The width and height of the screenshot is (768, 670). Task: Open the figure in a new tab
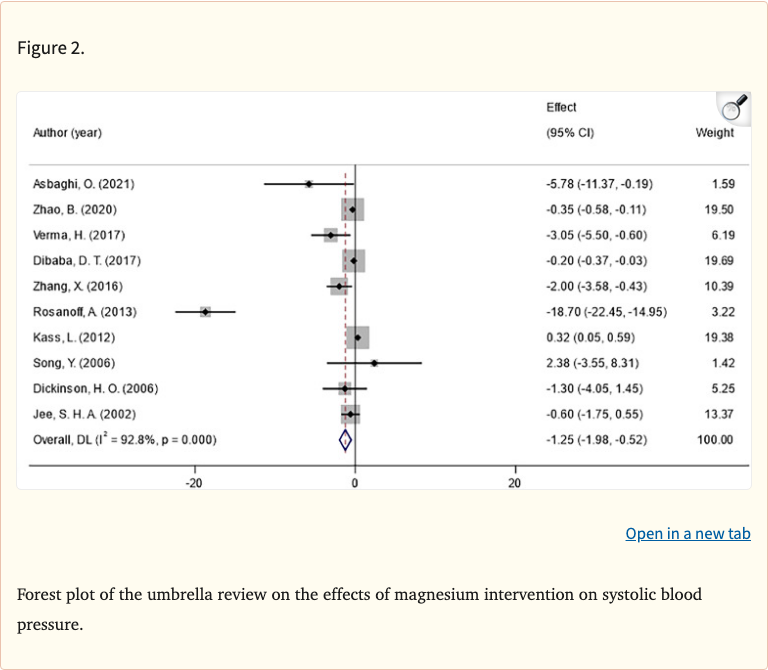pos(687,533)
